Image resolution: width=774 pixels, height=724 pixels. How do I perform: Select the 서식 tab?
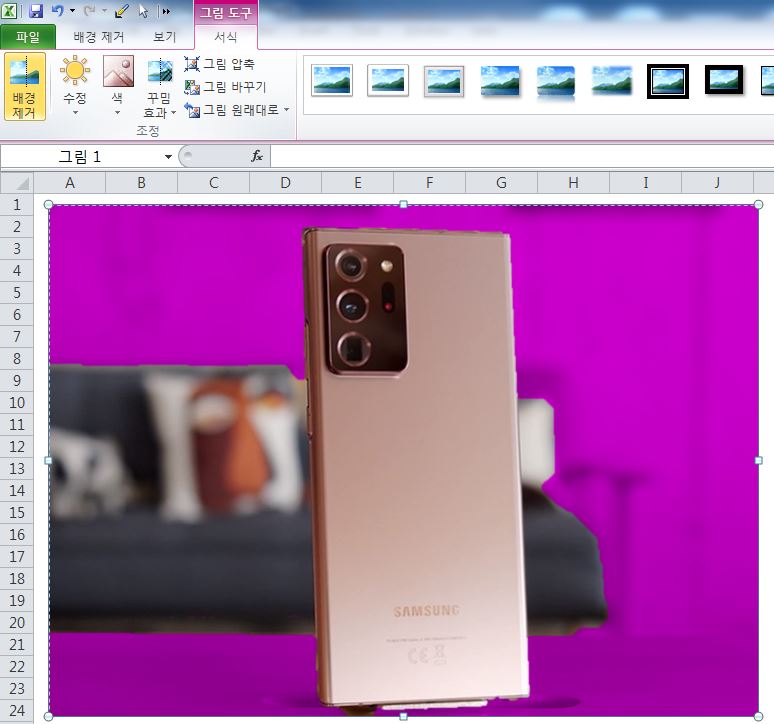(226, 37)
